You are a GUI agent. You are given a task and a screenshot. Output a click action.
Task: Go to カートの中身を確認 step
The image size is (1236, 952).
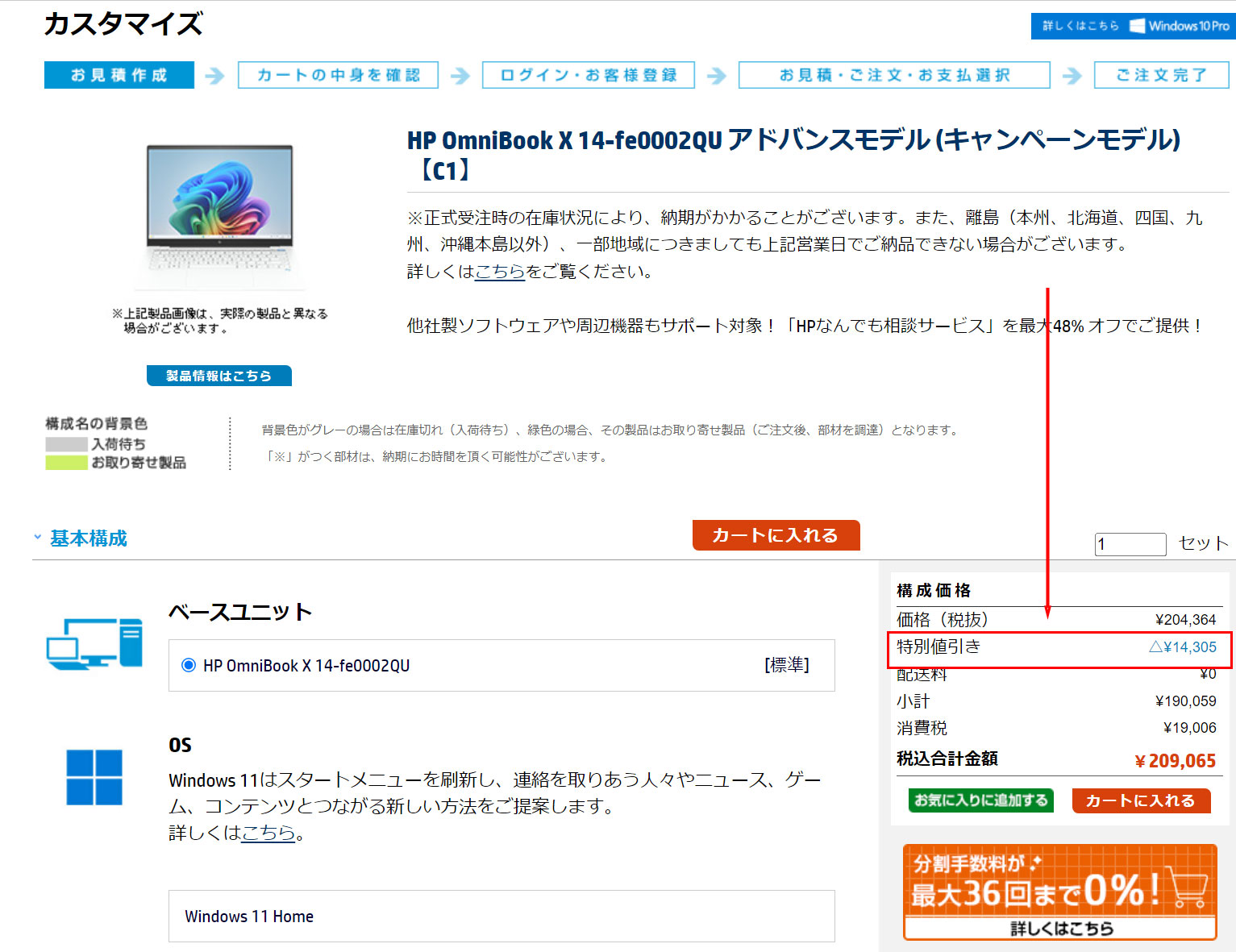[338, 75]
